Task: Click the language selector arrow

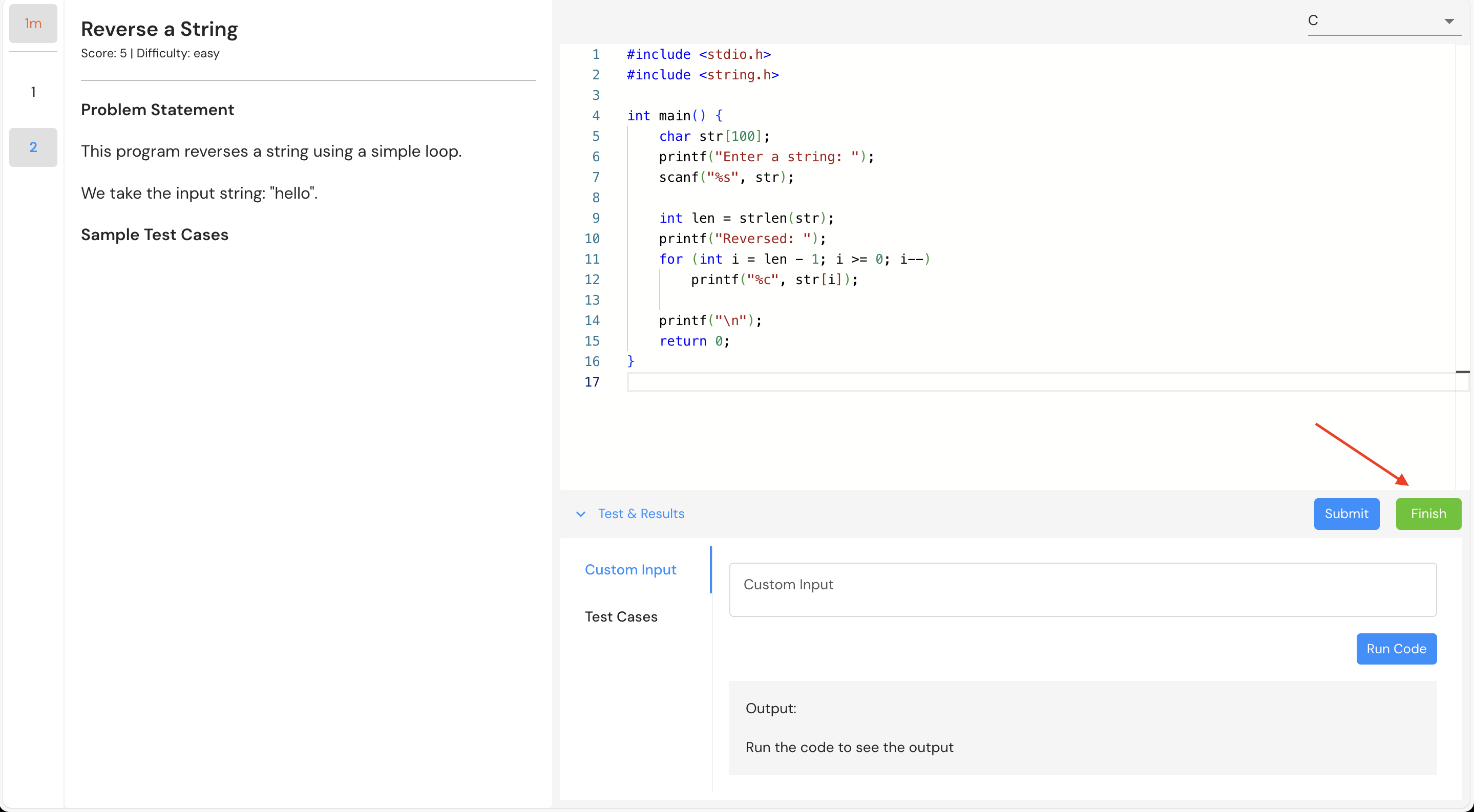Action: (1448, 21)
